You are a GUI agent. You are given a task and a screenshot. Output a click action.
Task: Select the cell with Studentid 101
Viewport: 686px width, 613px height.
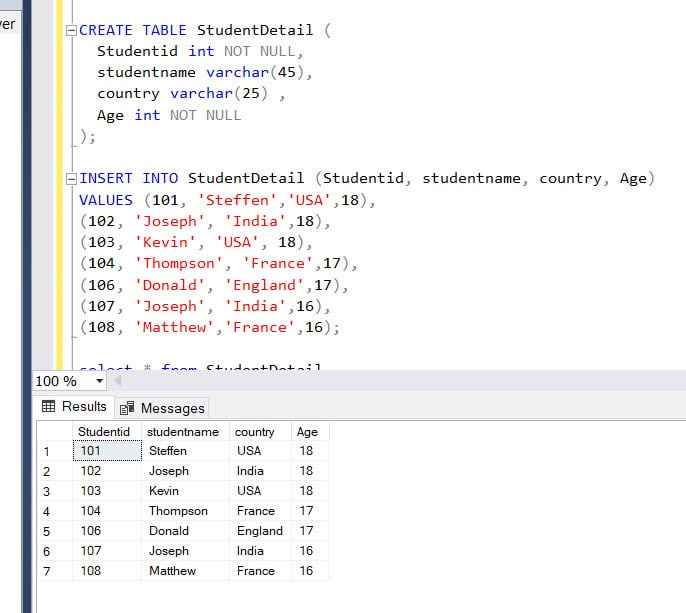[107, 451]
